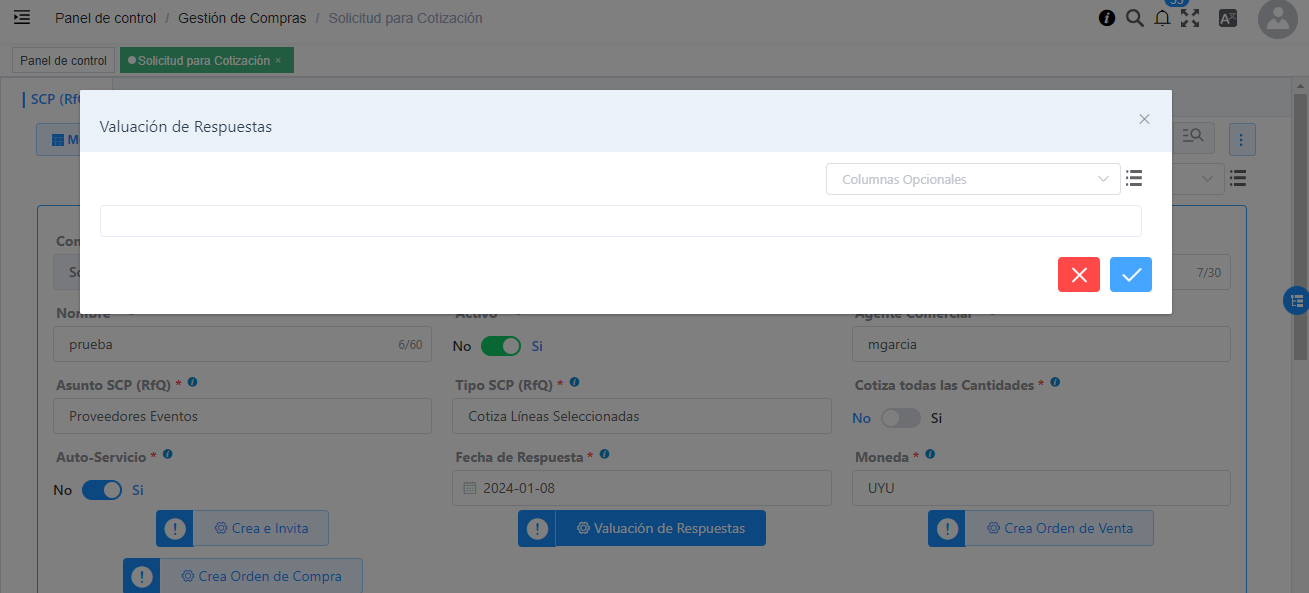Screen dimensions: 1309x593
Task: Toggle the Activo switch
Action: 500,346
